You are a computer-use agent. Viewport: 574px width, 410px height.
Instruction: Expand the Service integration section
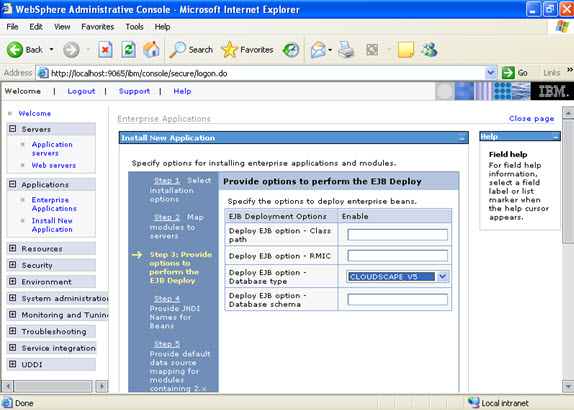12,348
